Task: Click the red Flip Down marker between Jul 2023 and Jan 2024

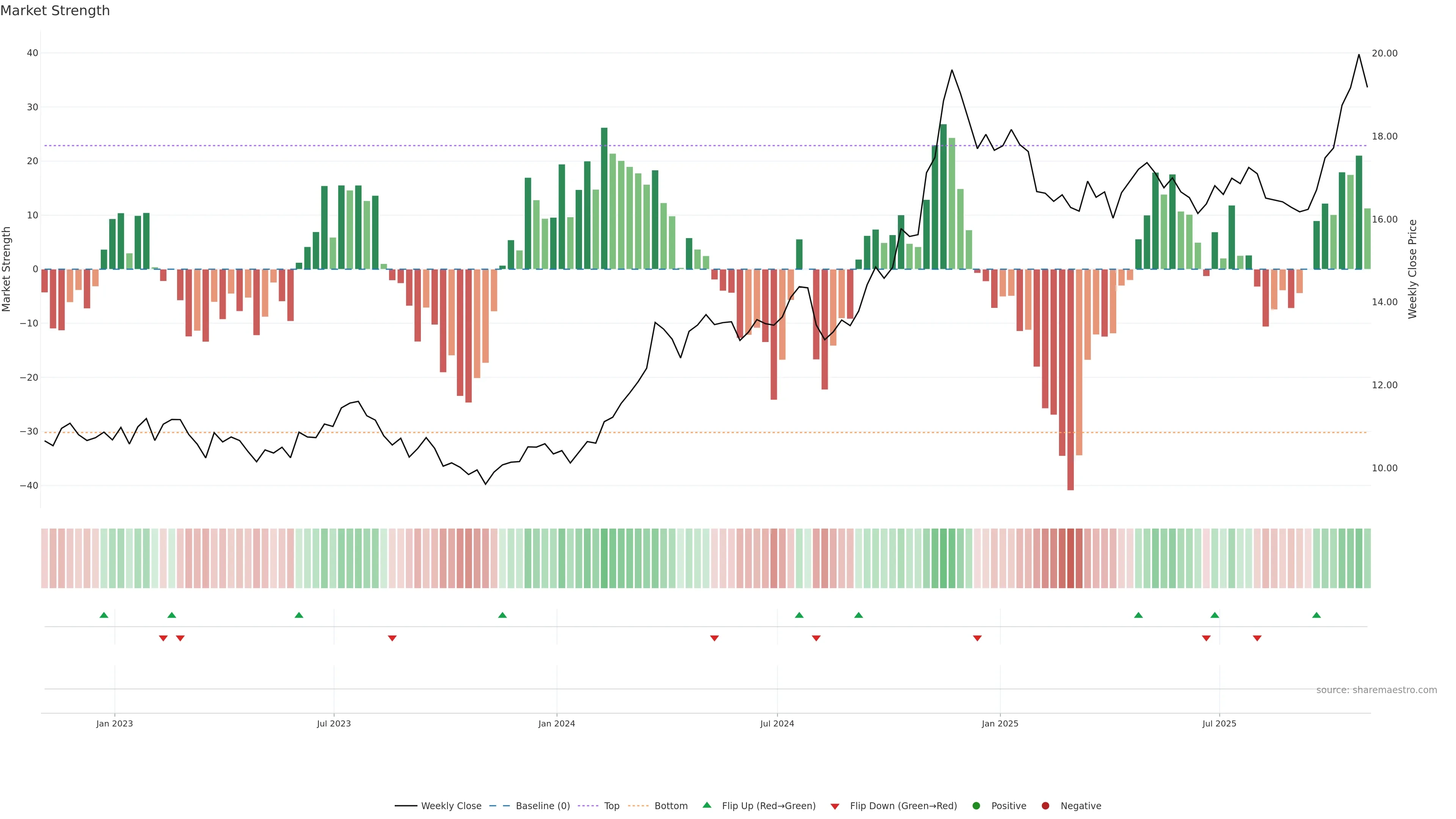Action: [392, 638]
